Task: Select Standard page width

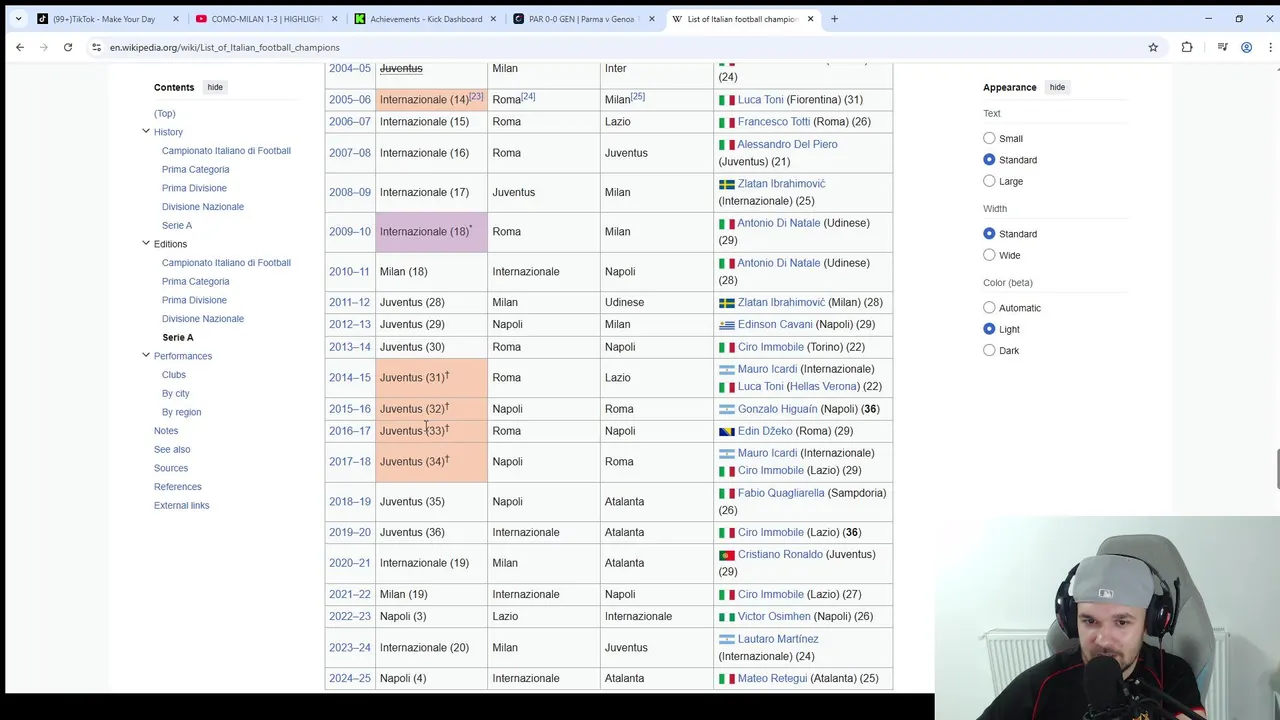Action: tap(989, 234)
